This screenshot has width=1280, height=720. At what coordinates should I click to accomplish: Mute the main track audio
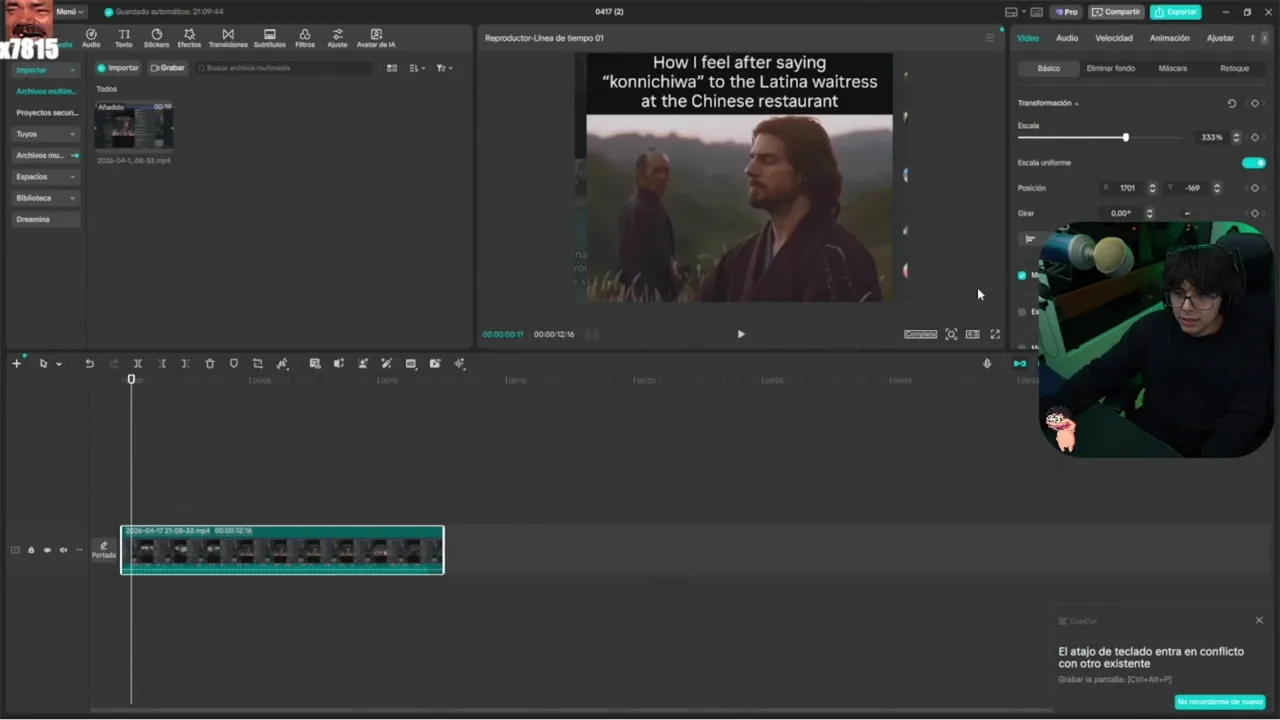63,550
